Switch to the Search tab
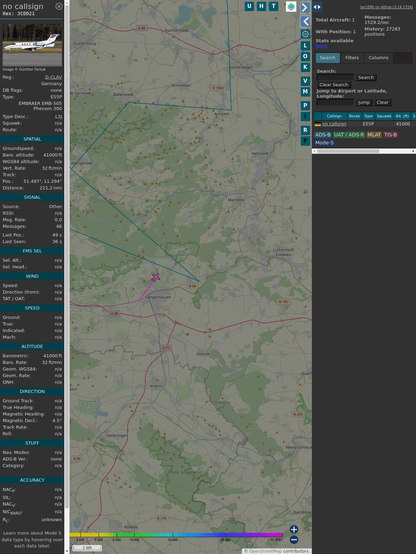 pos(328,58)
